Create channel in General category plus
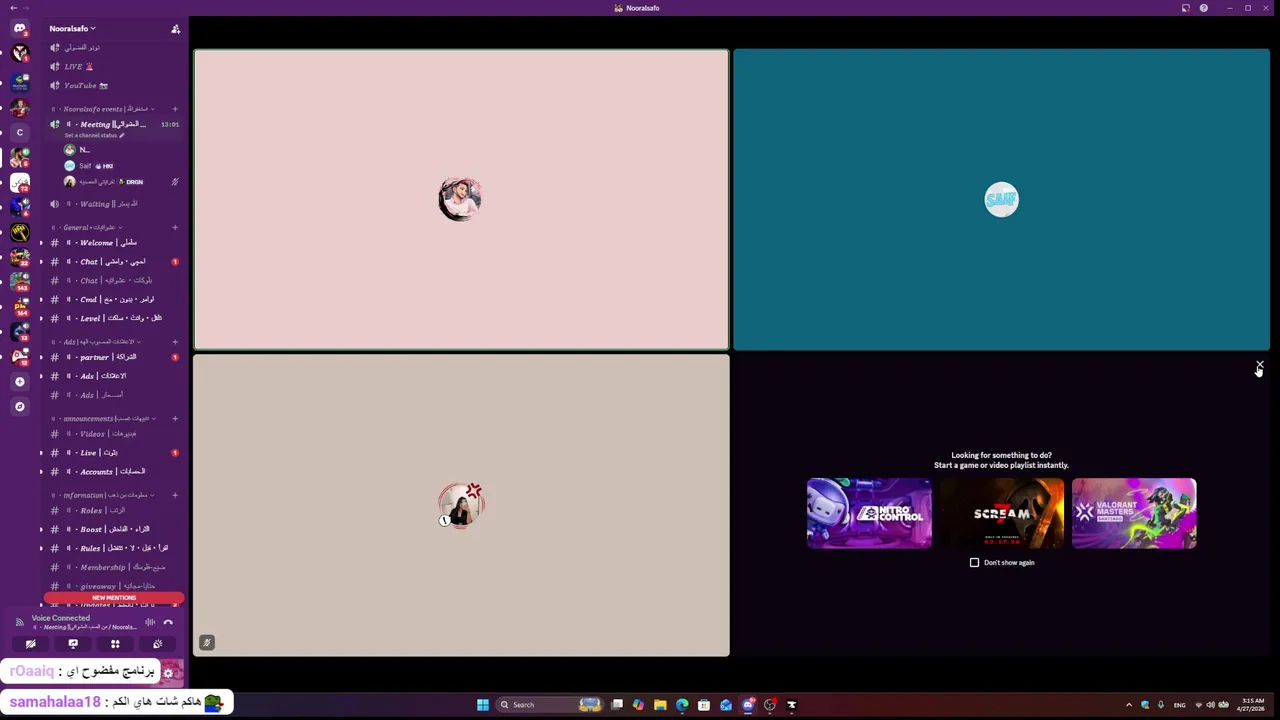 (x=175, y=227)
